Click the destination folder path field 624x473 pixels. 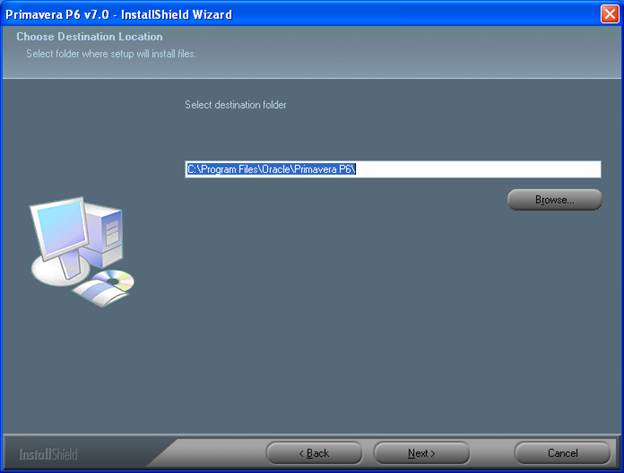click(x=393, y=169)
